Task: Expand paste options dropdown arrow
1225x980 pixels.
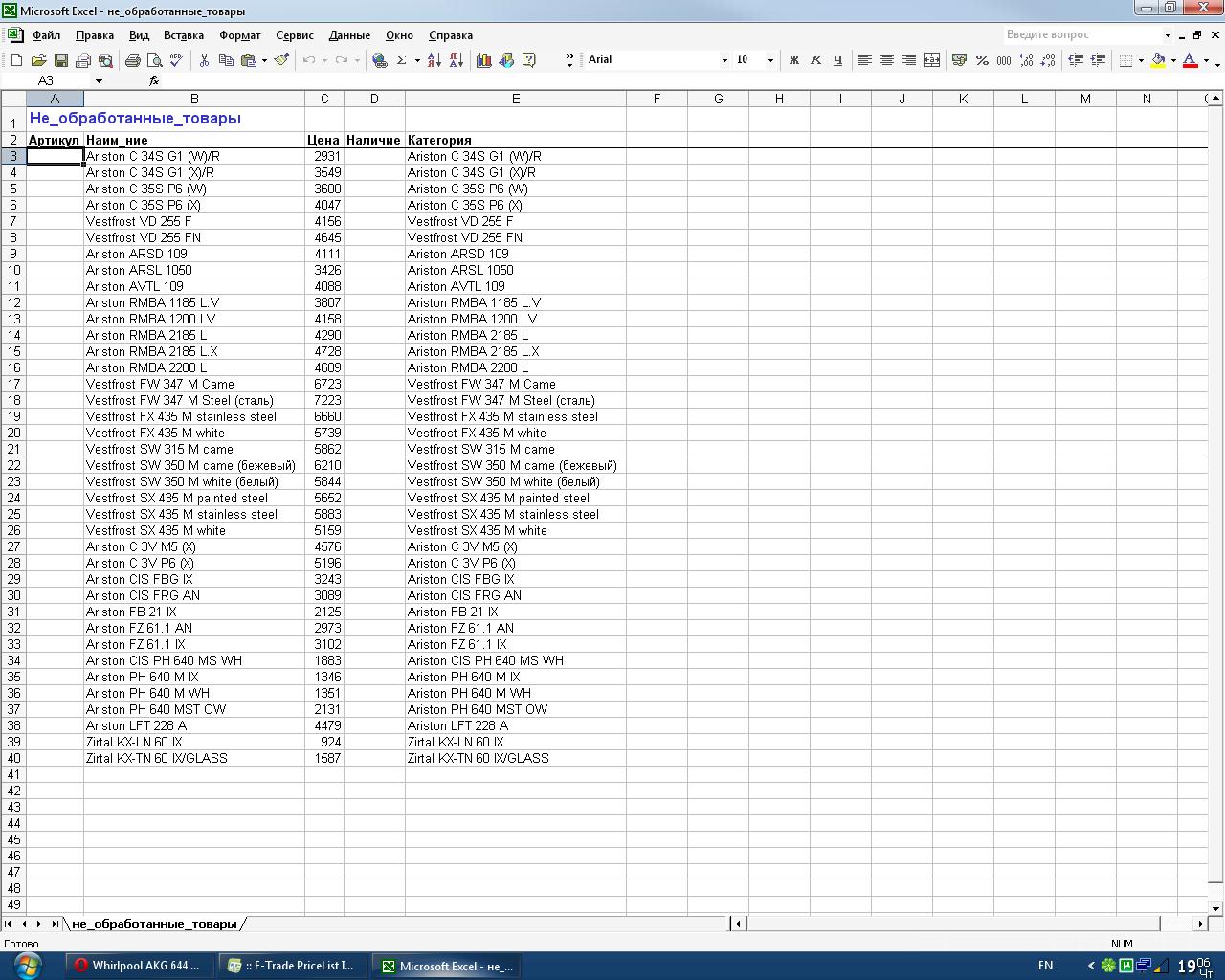Action: (x=264, y=60)
